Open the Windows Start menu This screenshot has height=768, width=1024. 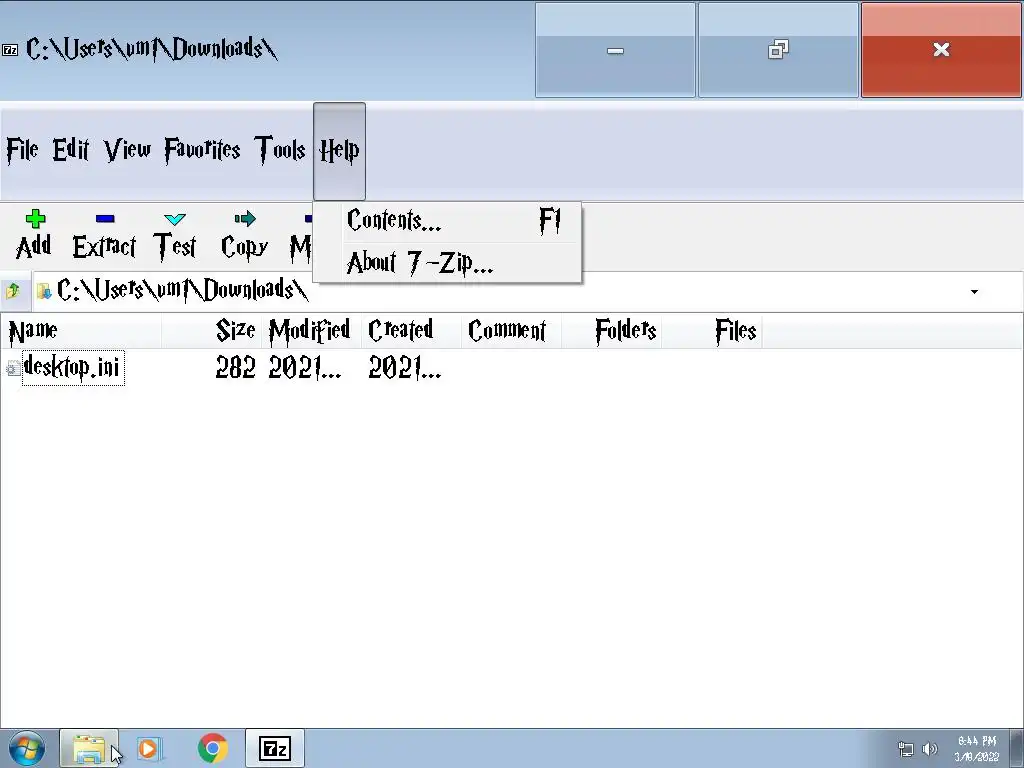(x=27, y=748)
